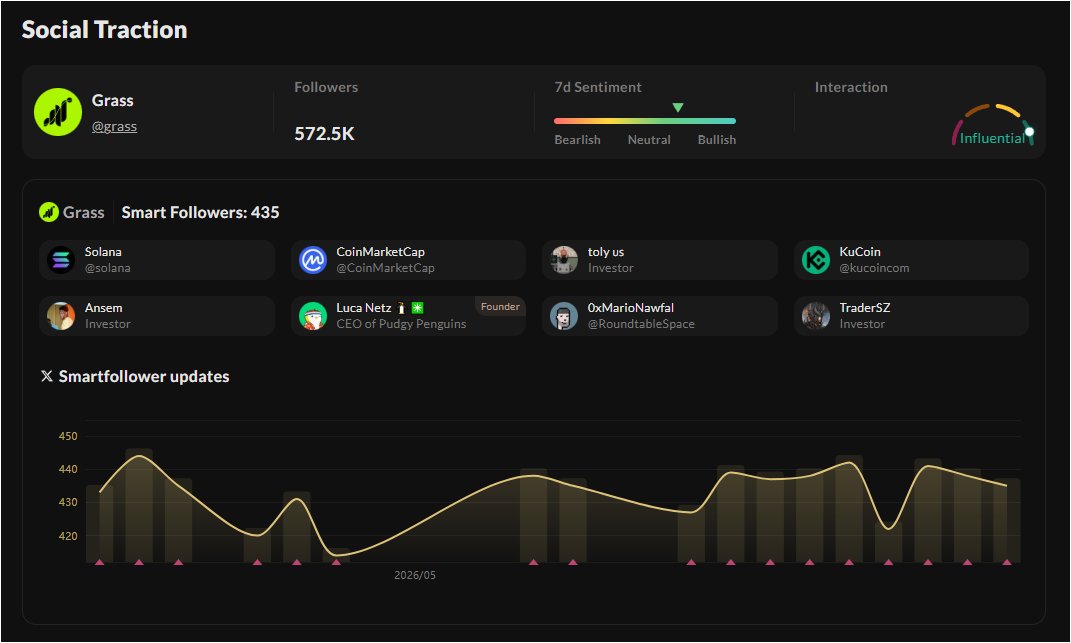Viewport: 1071px width, 643px height.
Task: Click the Followers label
Action: (326, 87)
